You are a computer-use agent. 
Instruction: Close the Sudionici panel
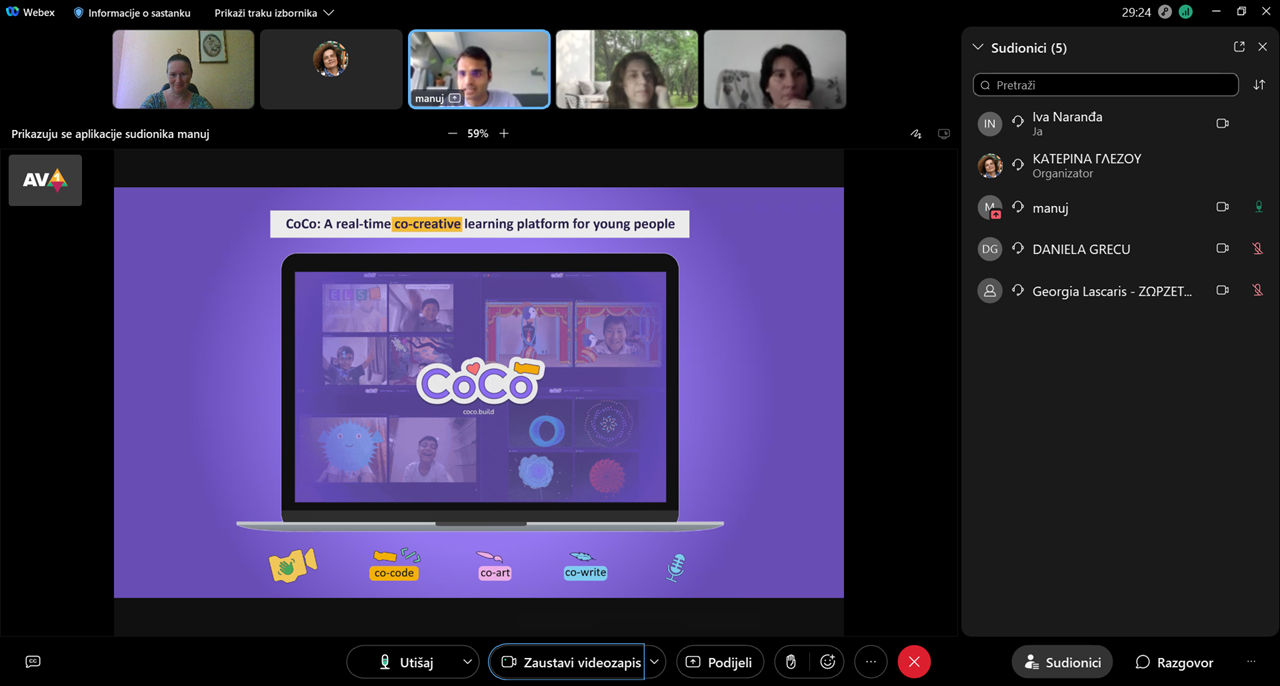tap(1262, 47)
